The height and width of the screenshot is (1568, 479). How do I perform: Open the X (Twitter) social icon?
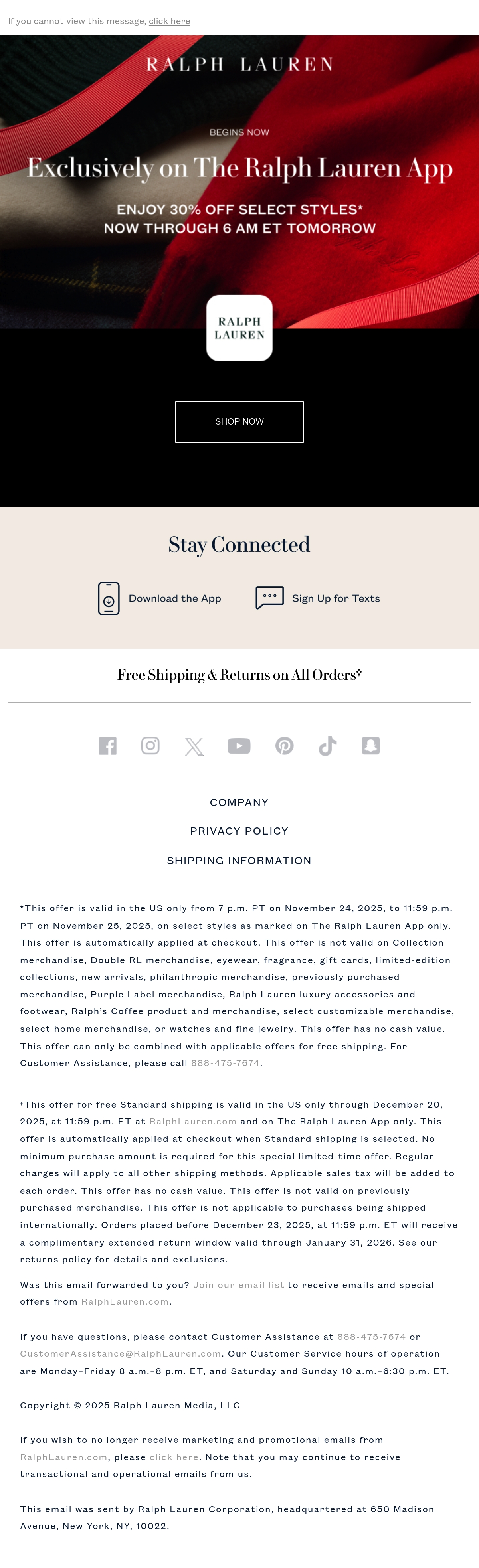click(194, 746)
